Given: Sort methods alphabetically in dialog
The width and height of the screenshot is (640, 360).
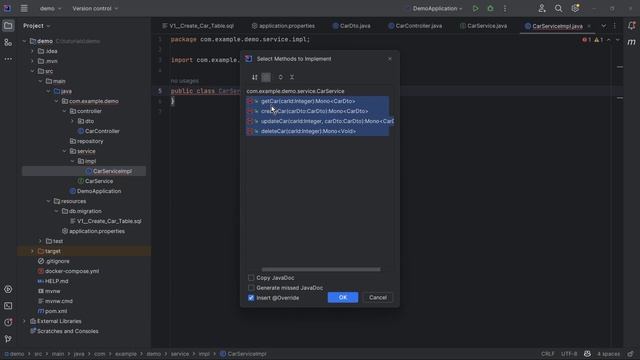Looking at the screenshot, I should pos(255,77).
